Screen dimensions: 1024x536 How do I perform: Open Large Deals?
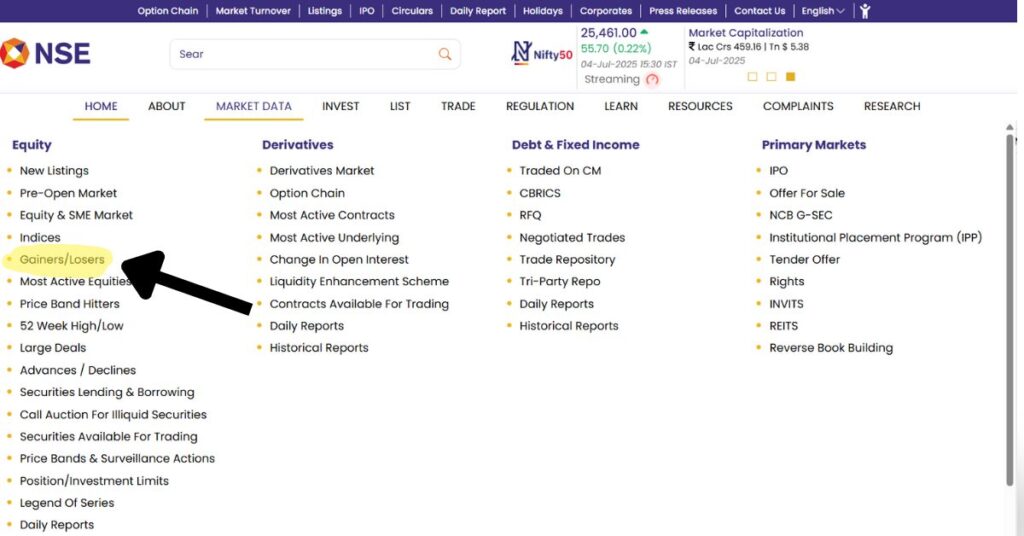click(53, 348)
